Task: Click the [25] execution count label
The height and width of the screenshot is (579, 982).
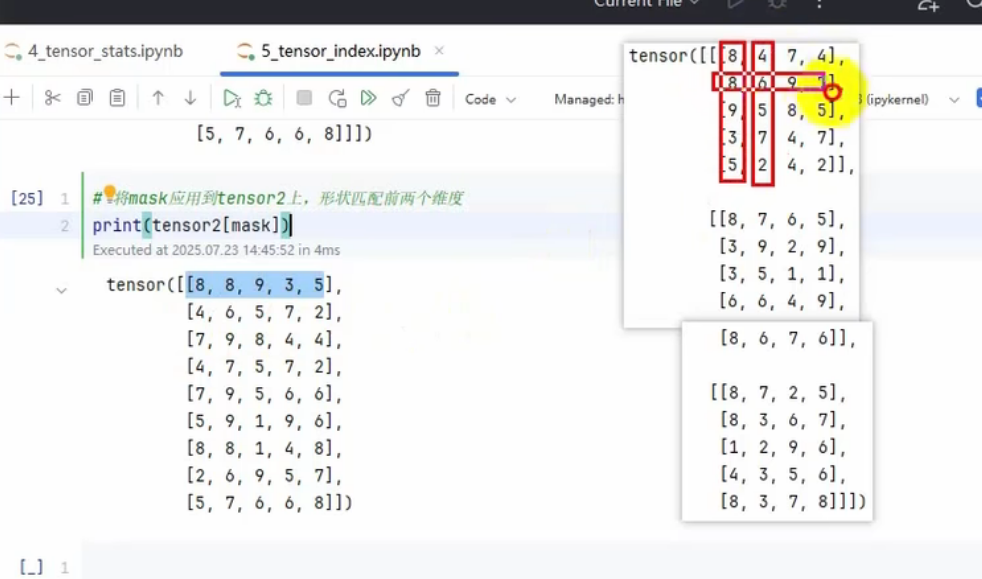Action: [27, 198]
